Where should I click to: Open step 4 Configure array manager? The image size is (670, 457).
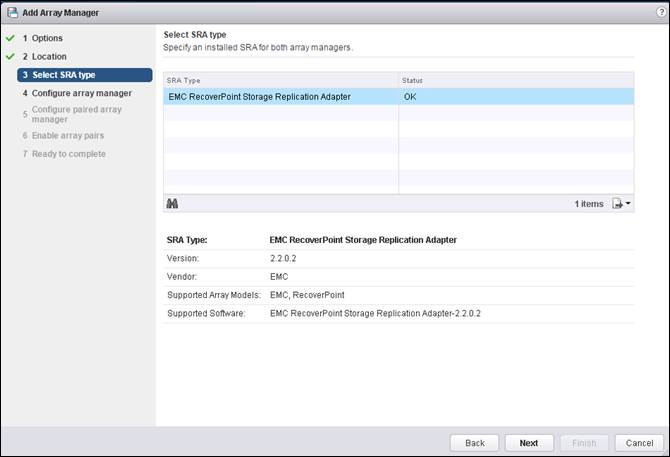tap(77, 93)
